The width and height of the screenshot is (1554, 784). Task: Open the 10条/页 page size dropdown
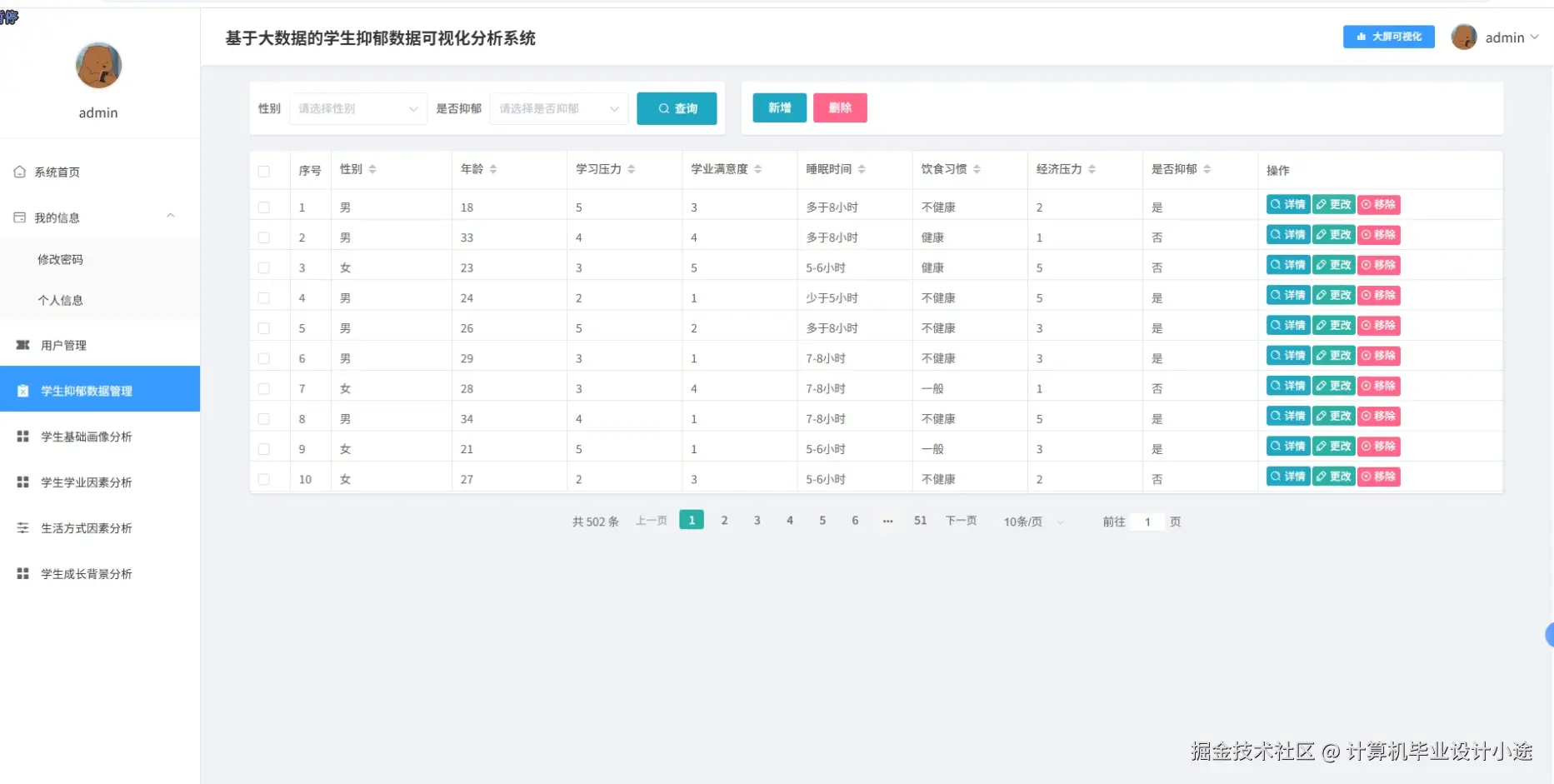1032,522
